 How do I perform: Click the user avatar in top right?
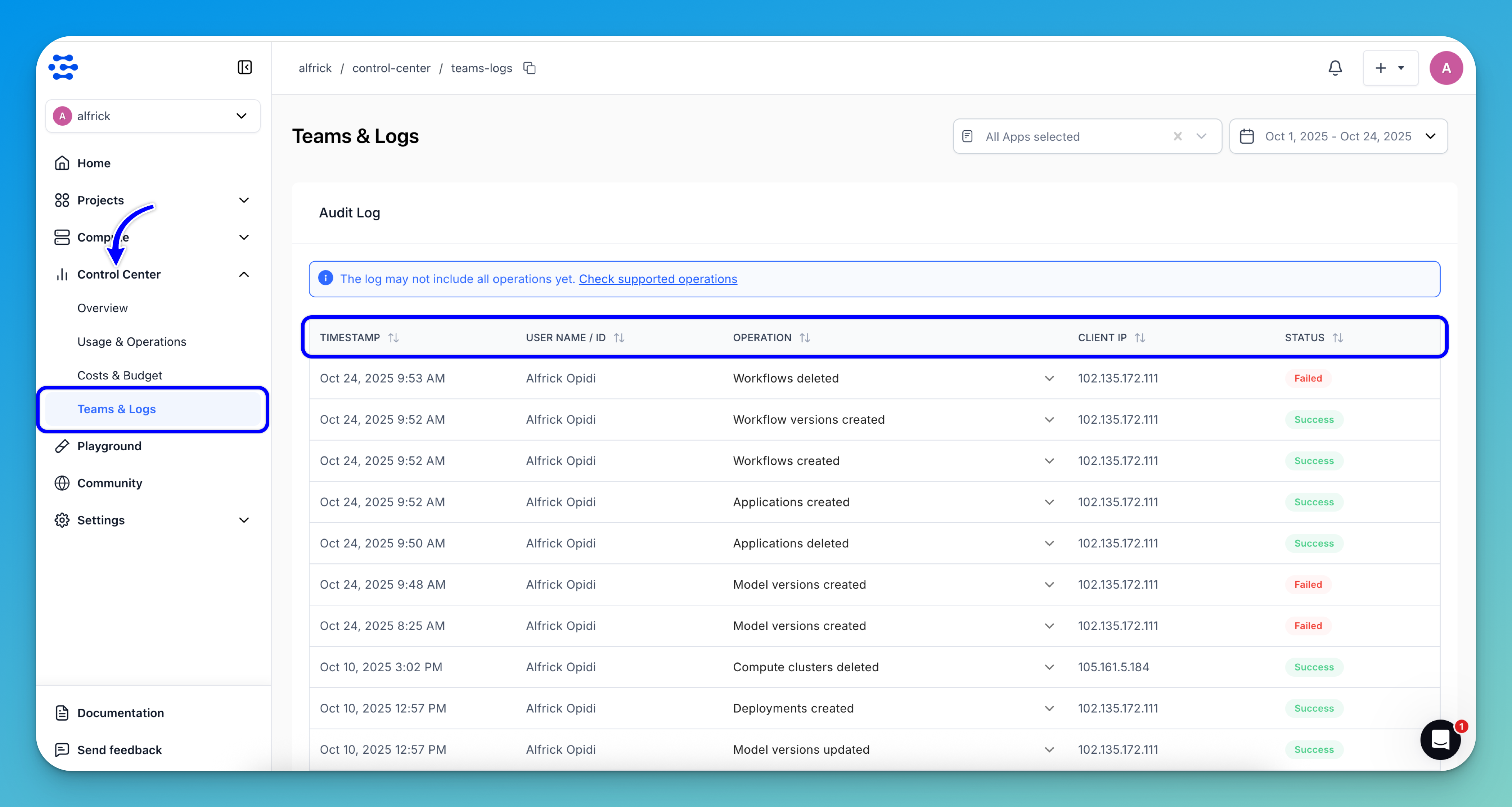click(x=1446, y=68)
